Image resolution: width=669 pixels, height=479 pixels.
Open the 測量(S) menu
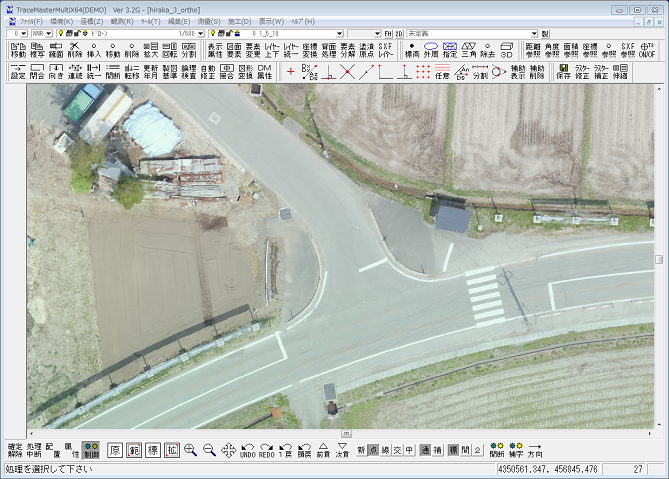click(x=209, y=21)
